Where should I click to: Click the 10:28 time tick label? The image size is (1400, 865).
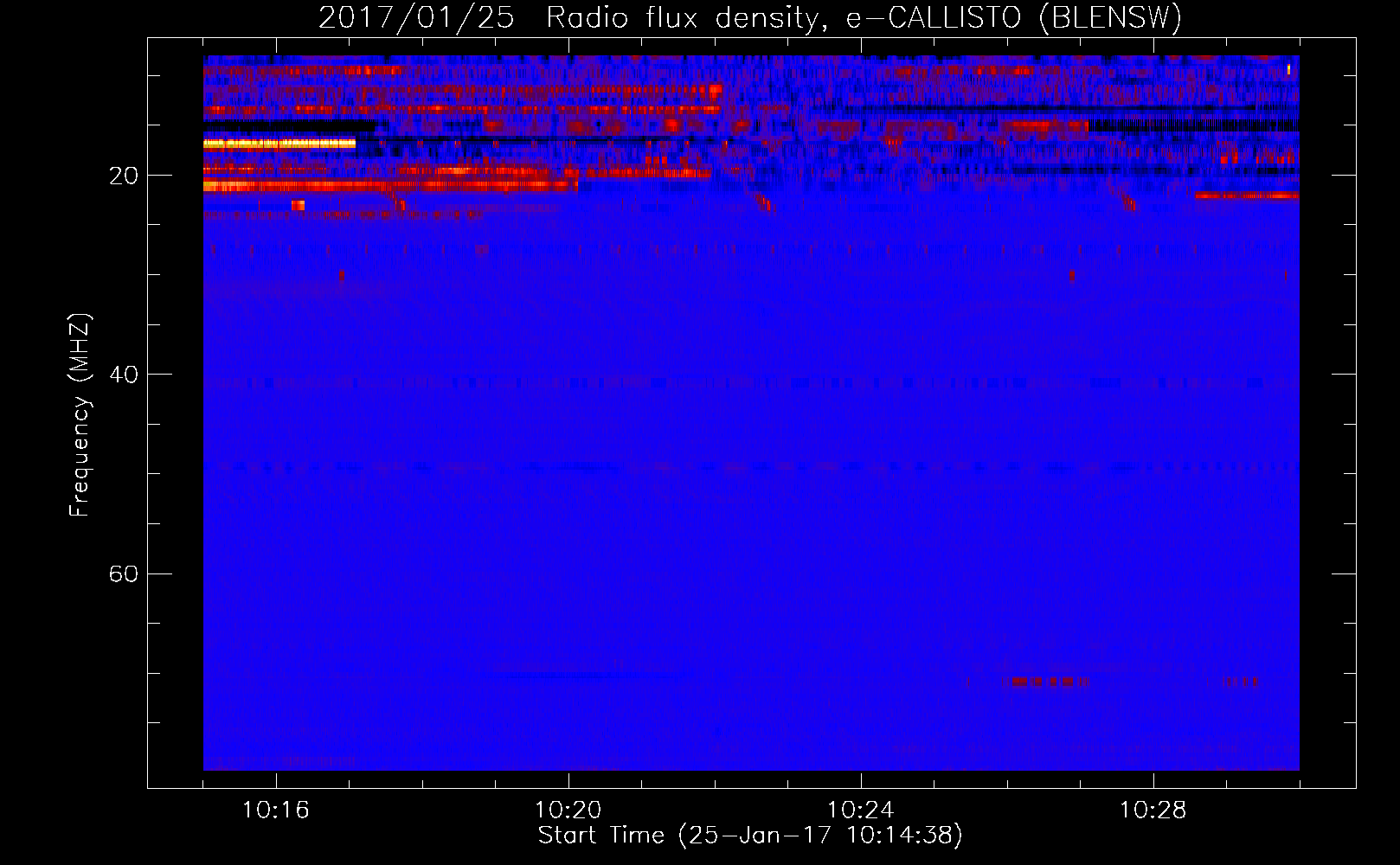[1153, 811]
